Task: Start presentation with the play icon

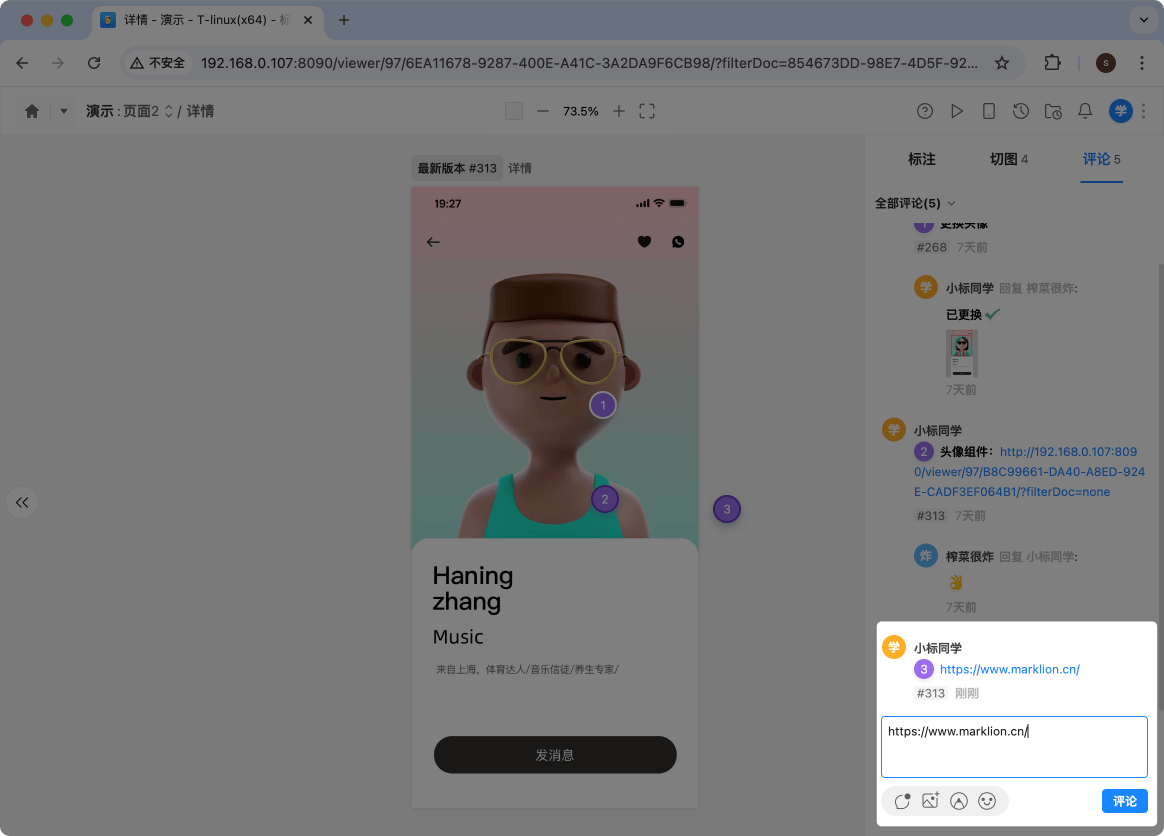Action: 957,111
